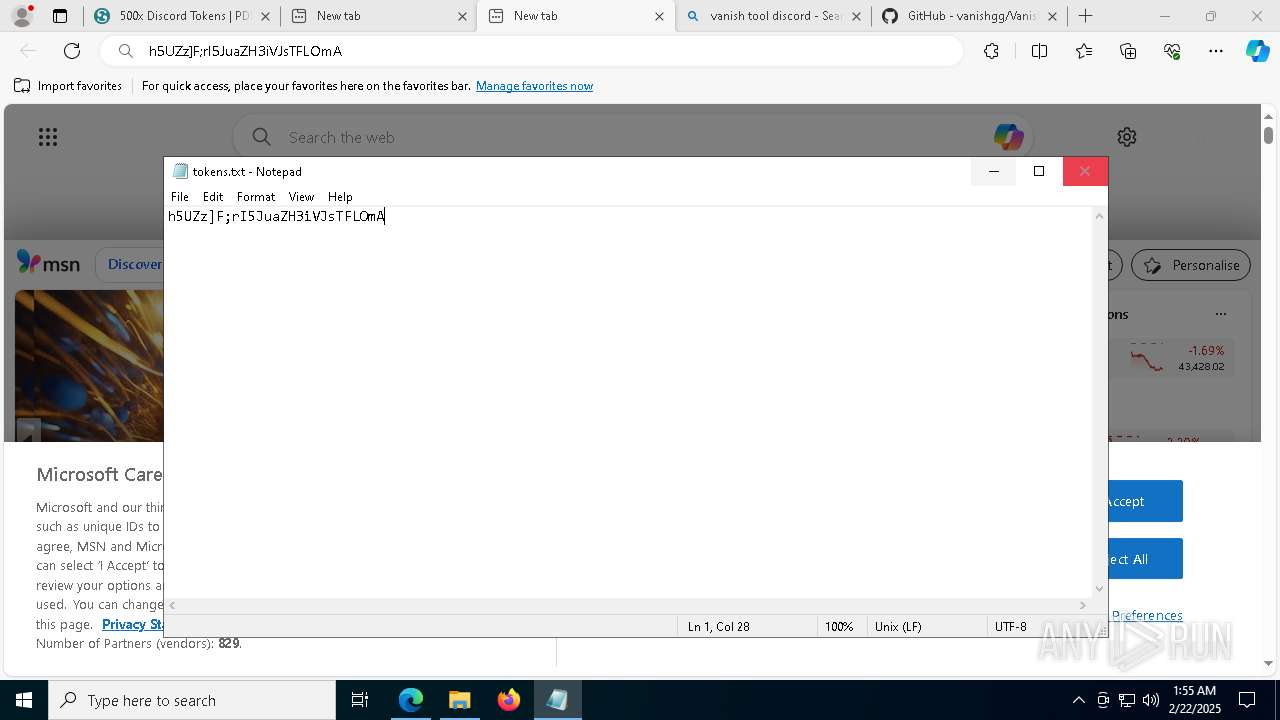Minimize the Notepad window
Screen dimensions: 1280x720
click(994, 172)
